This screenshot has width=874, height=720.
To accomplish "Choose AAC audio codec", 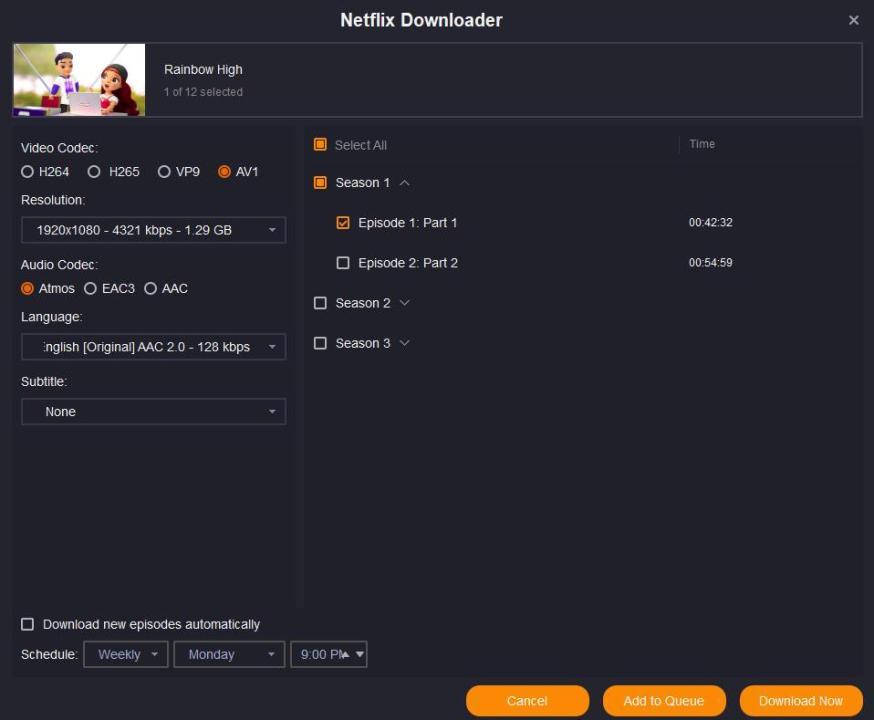I will click(151, 289).
